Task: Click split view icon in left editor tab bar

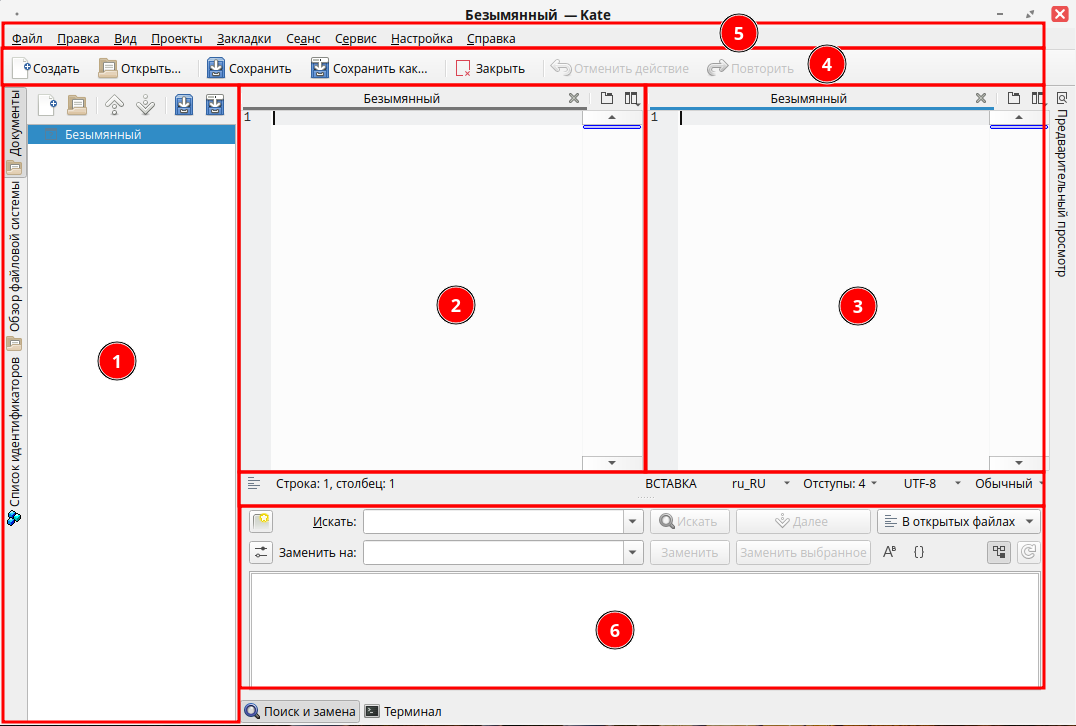Action: [x=631, y=98]
